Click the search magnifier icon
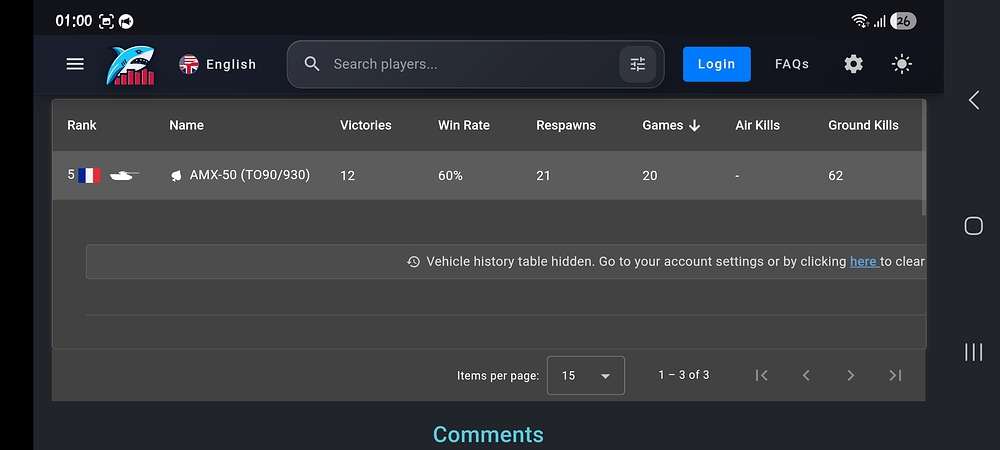 [312, 64]
